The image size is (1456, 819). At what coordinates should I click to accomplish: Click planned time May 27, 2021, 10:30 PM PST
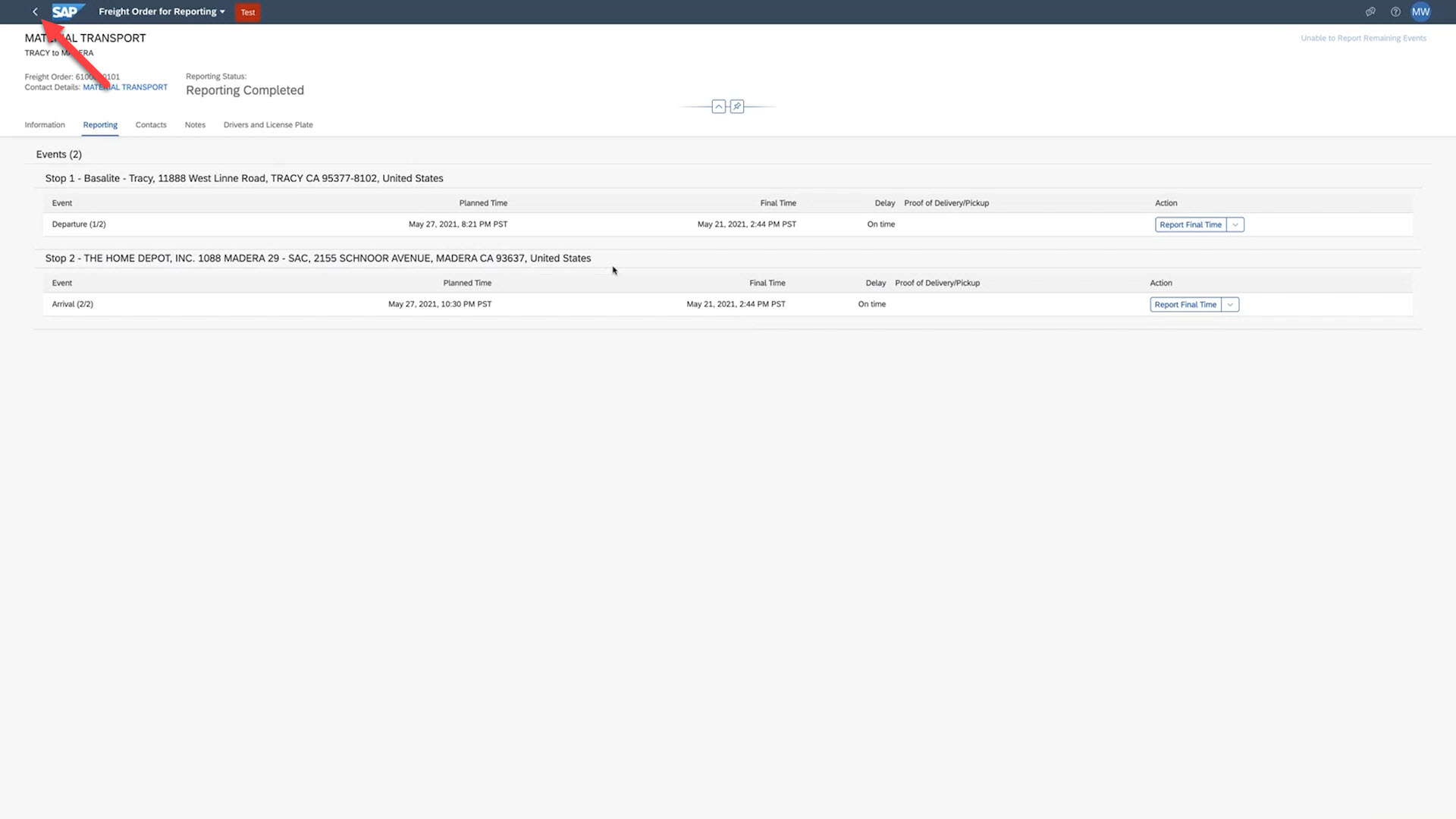pos(440,304)
